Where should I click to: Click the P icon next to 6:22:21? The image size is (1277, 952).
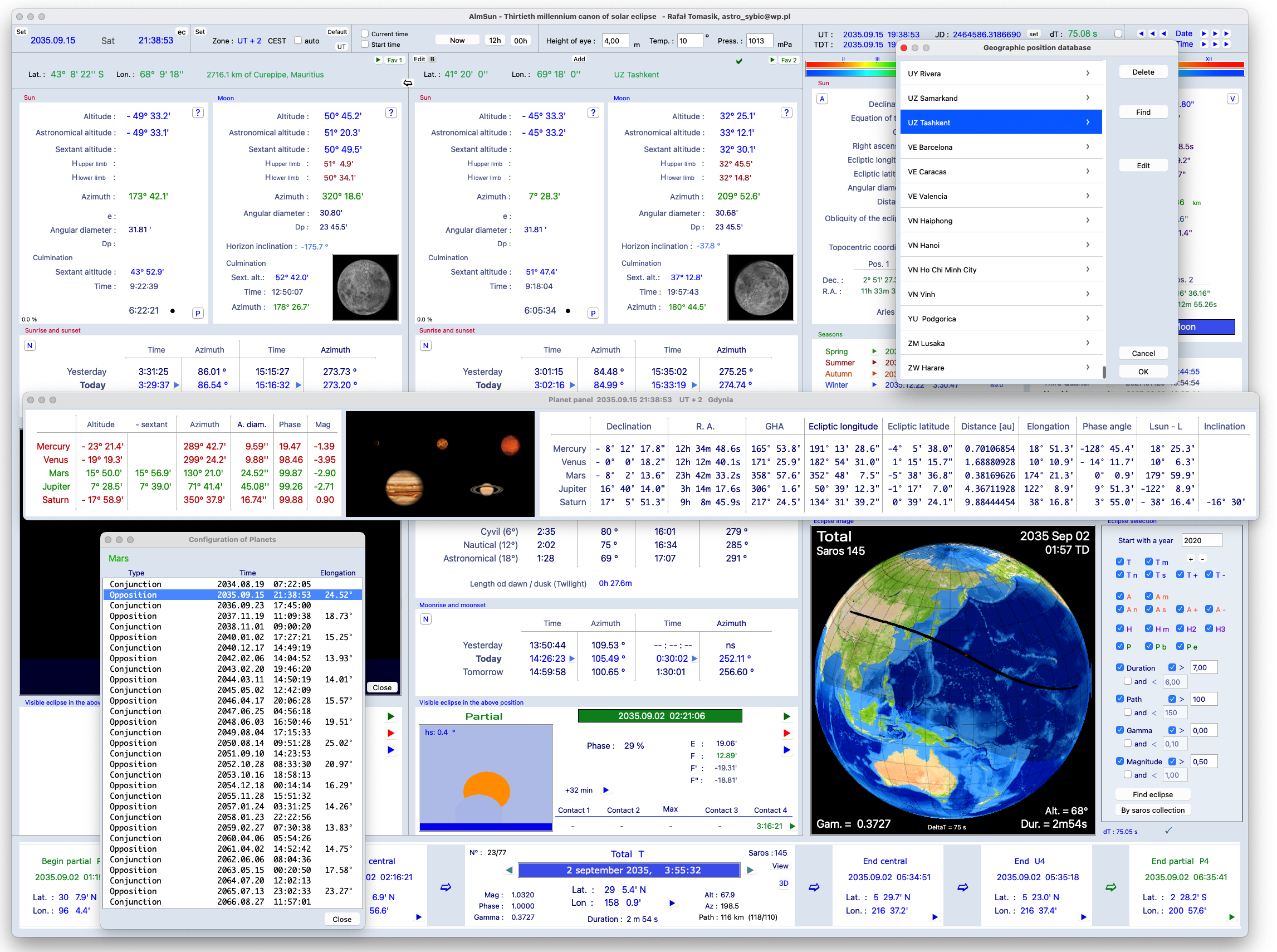pyautogui.click(x=198, y=313)
